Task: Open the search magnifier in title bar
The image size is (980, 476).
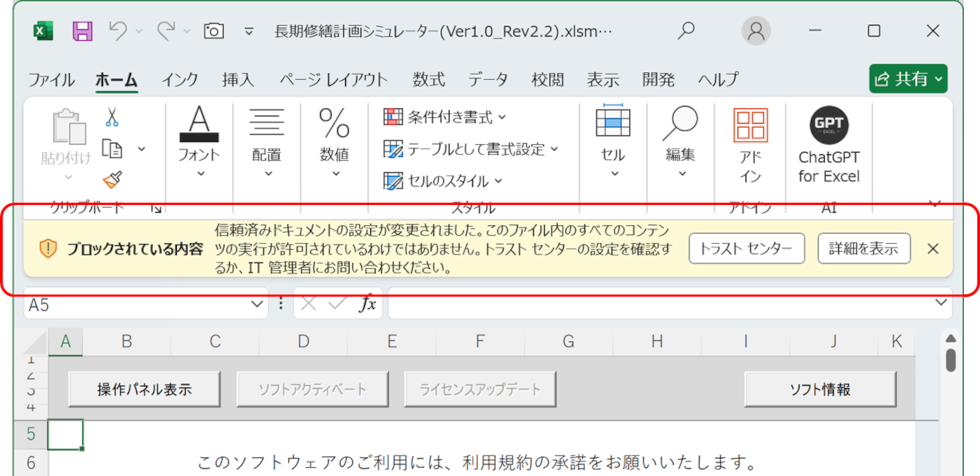Action: click(686, 31)
